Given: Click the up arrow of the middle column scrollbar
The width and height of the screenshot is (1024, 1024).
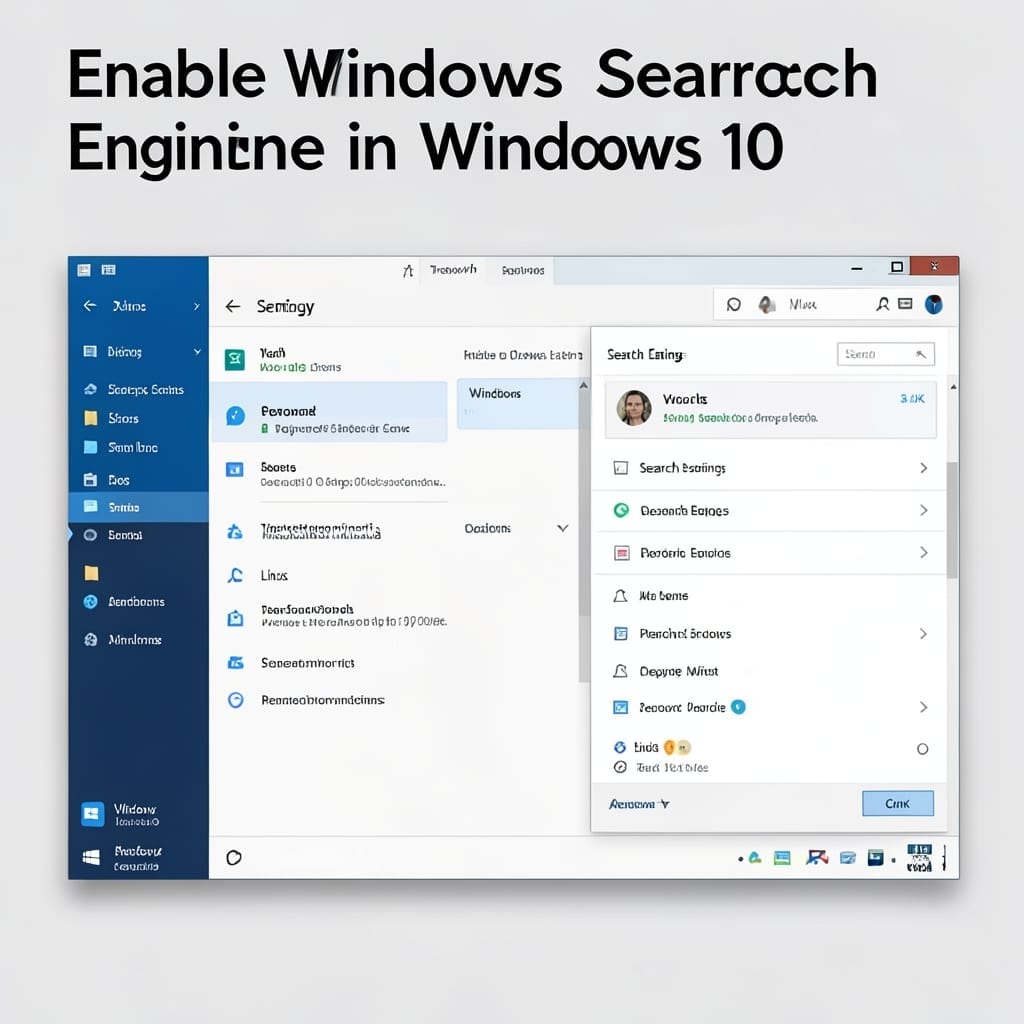Looking at the screenshot, I should [583, 386].
